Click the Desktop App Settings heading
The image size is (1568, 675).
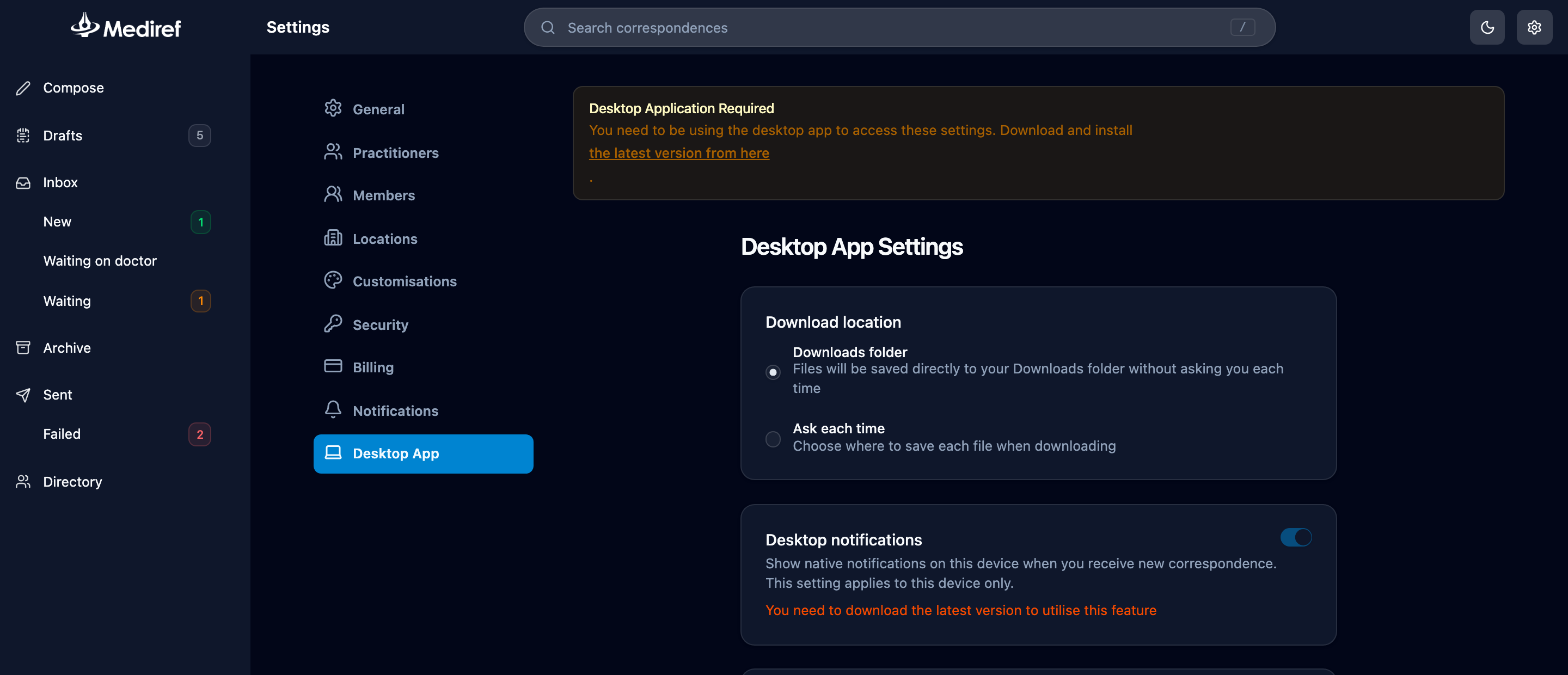(852, 247)
